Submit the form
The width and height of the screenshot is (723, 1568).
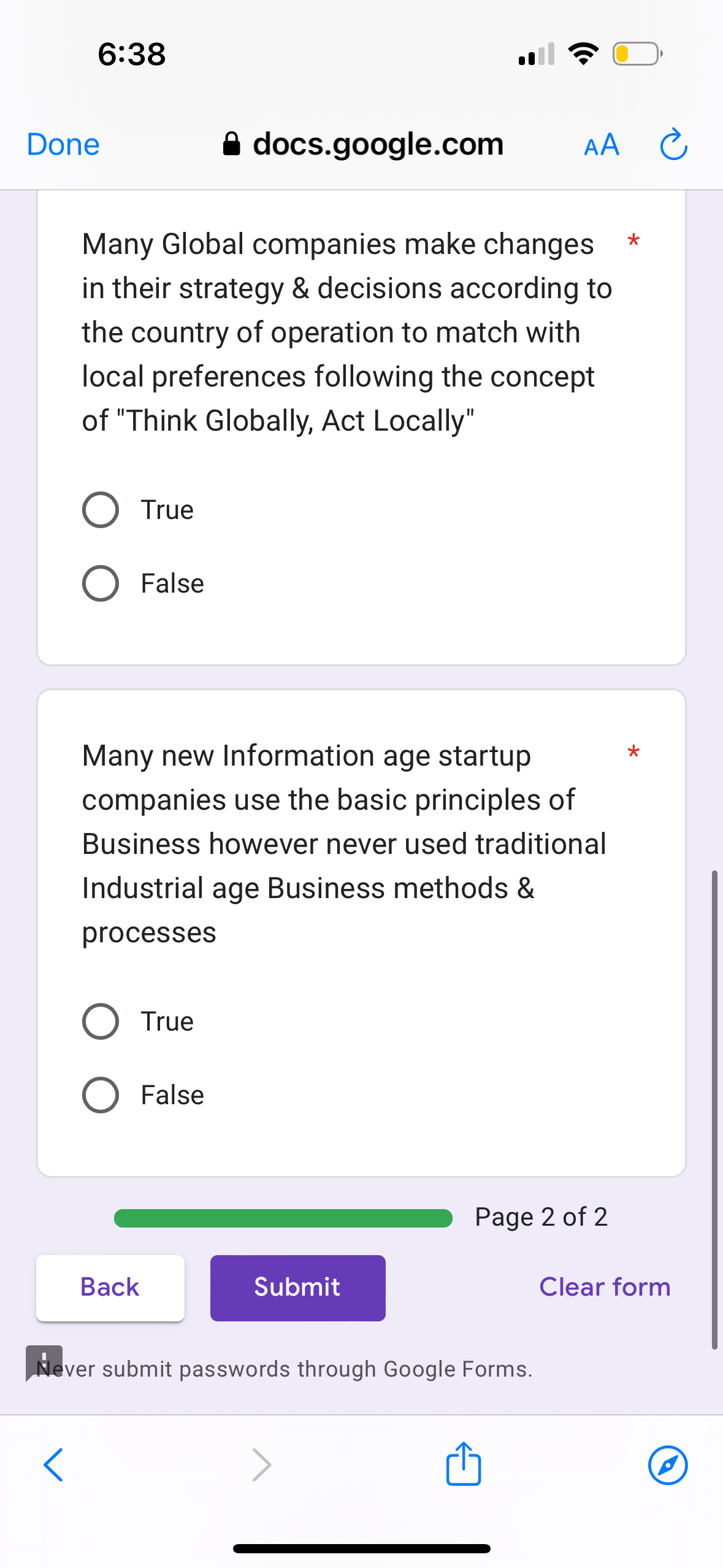[x=297, y=1288]
